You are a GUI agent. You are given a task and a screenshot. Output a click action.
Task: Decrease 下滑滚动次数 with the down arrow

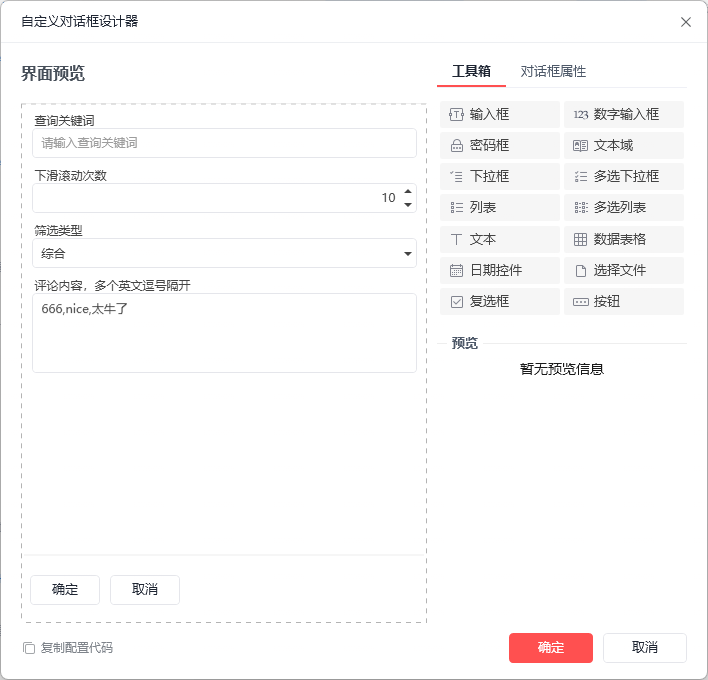coord(408,205)
